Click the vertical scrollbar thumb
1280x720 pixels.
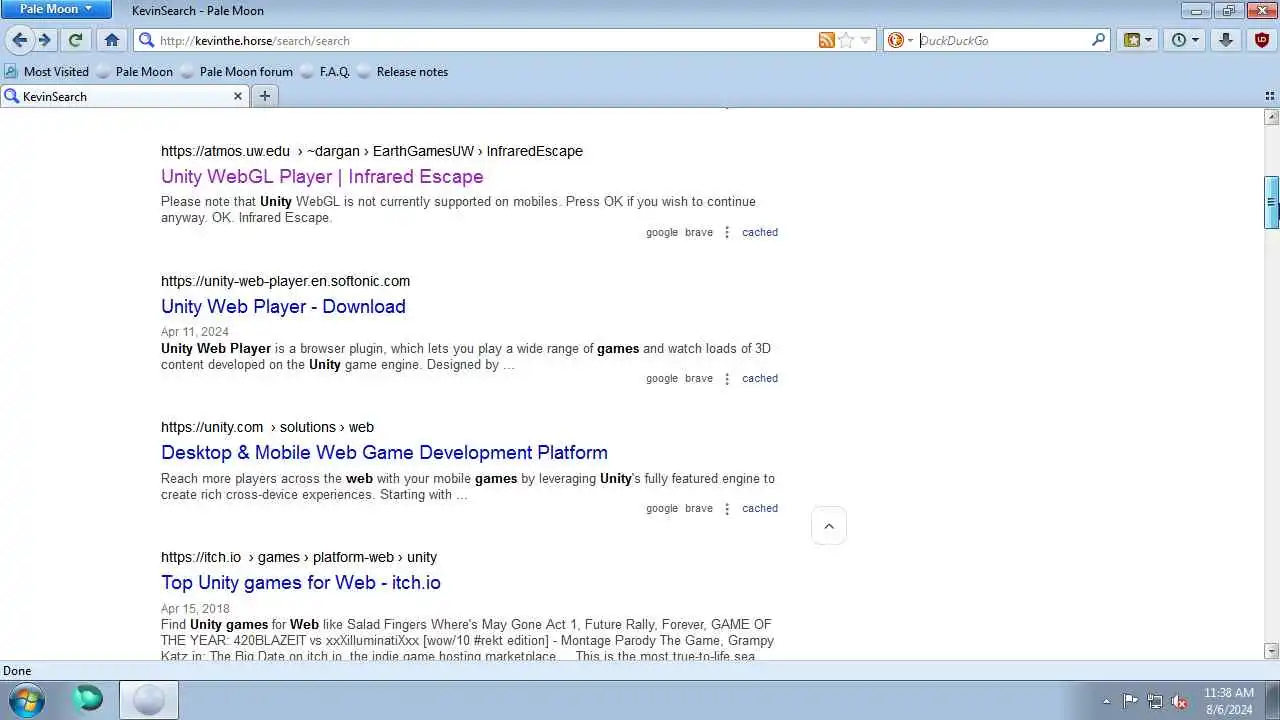click(x=1272, y=203)
